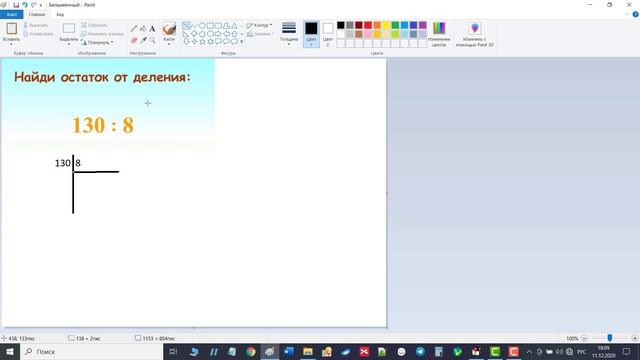Open the Rotate (Повернуть) dropdown
Viewport: 640px width, 360px height.
(x=97, y=42)
